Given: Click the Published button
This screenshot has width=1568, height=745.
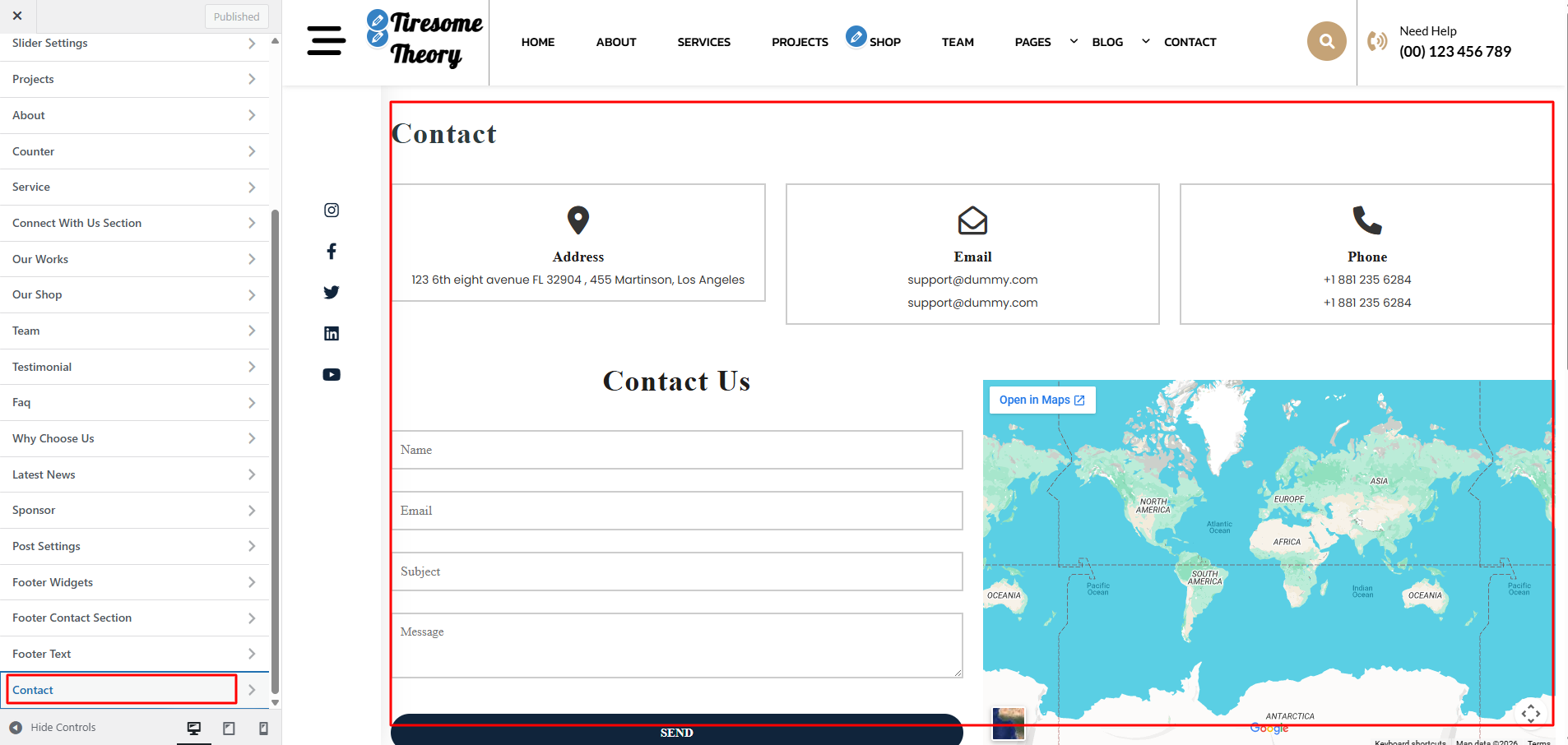Looking at the screenshot, I should tap(236, 16).
